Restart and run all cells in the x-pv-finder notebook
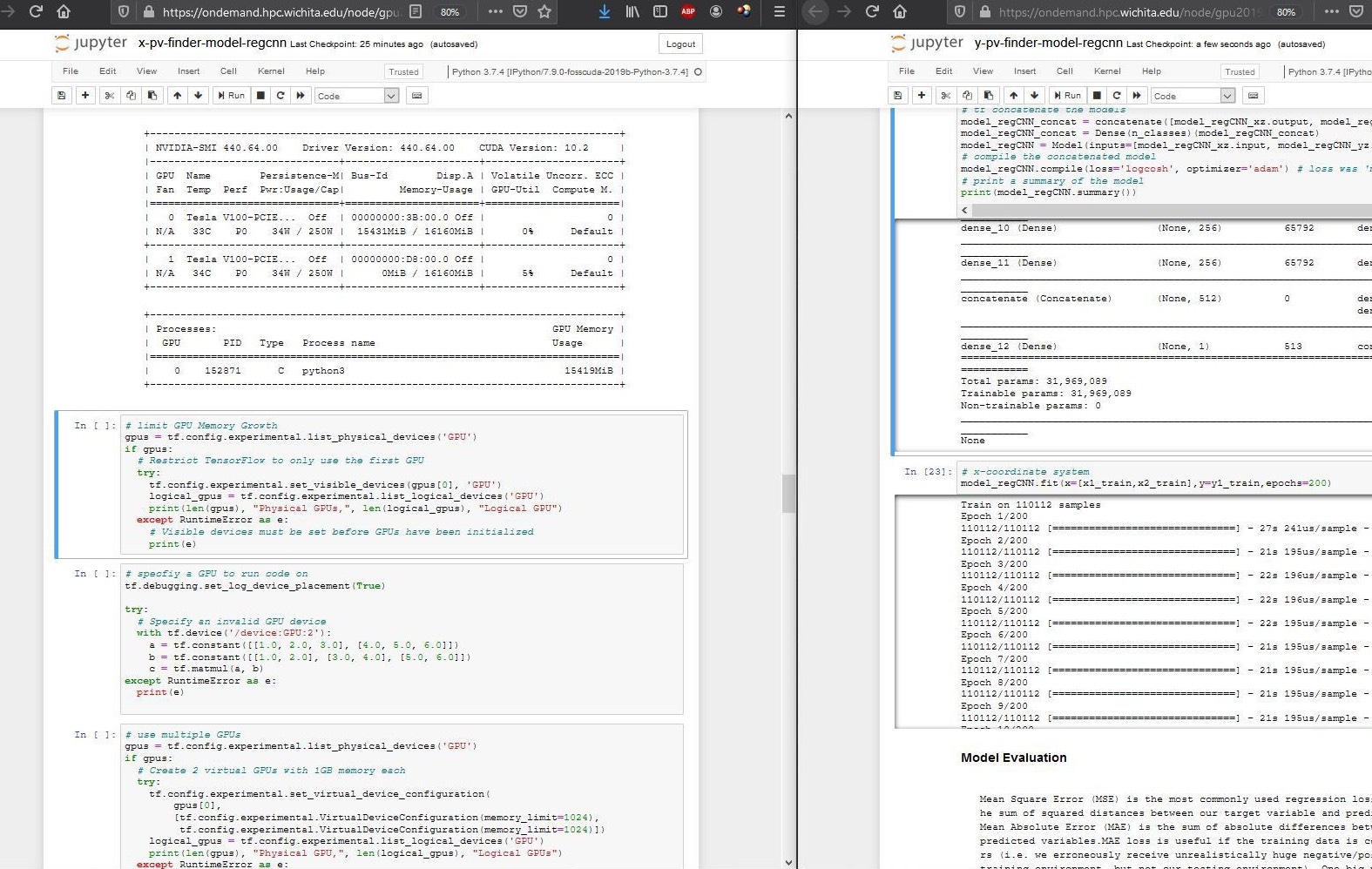The height and width of the screenshot is (869, 1372). (x=301, y=96)
